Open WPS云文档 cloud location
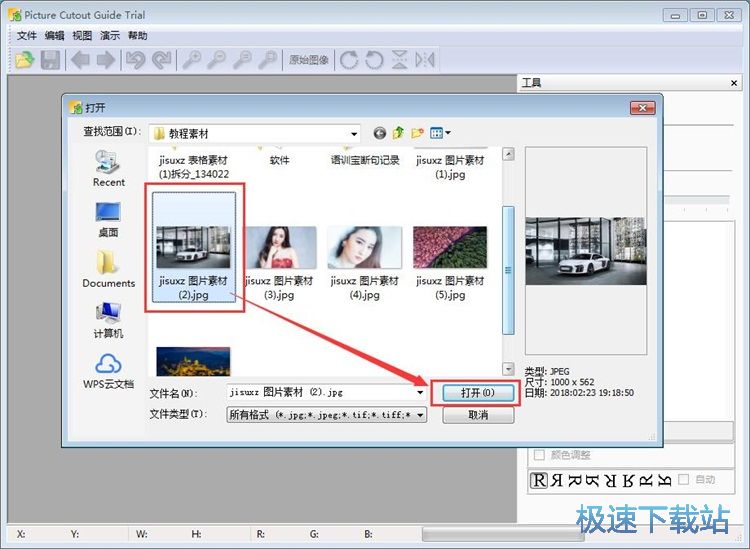The width and height of the screenshot is (750, 549). (109, 369)
